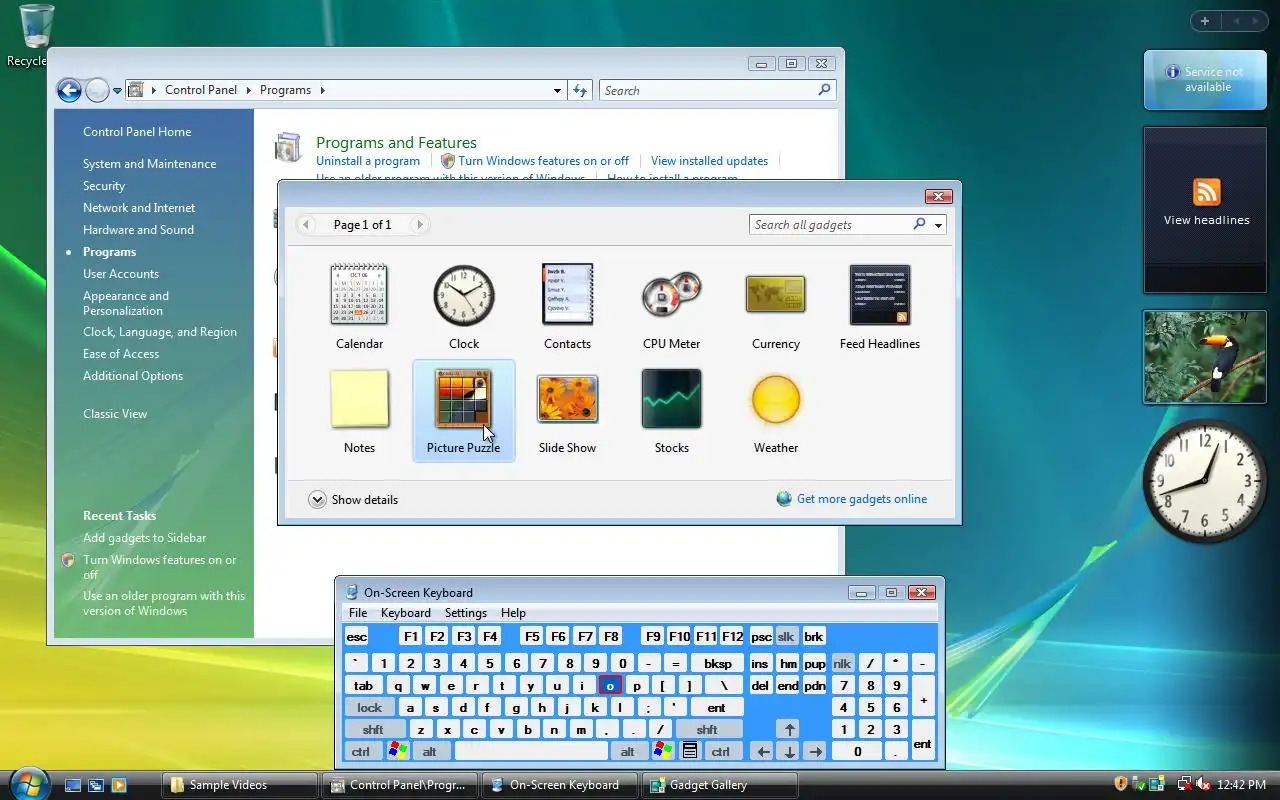Click the bksp key on keyboard
Screen dimensions: 1280x800
tap(717, 663)
